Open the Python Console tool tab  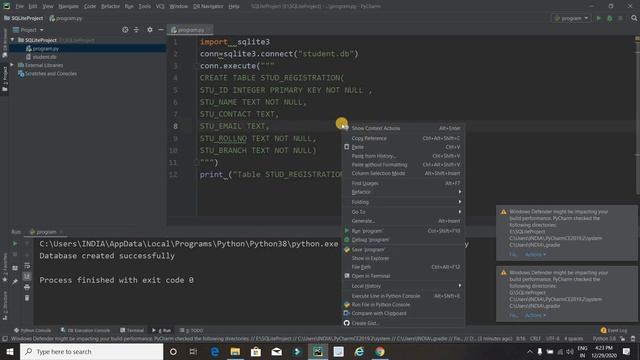click(32, 330)
